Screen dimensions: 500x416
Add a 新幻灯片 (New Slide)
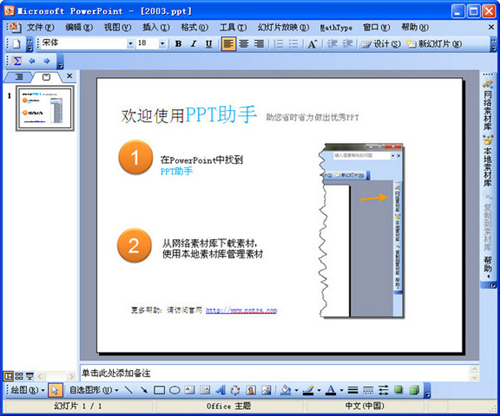tap(435, 44)
